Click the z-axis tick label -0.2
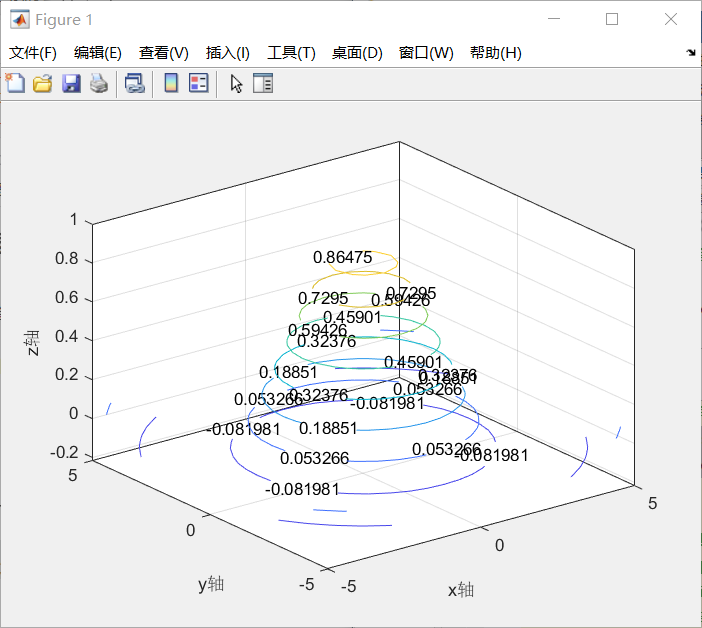Screen dimensions: 702x628 64,453
